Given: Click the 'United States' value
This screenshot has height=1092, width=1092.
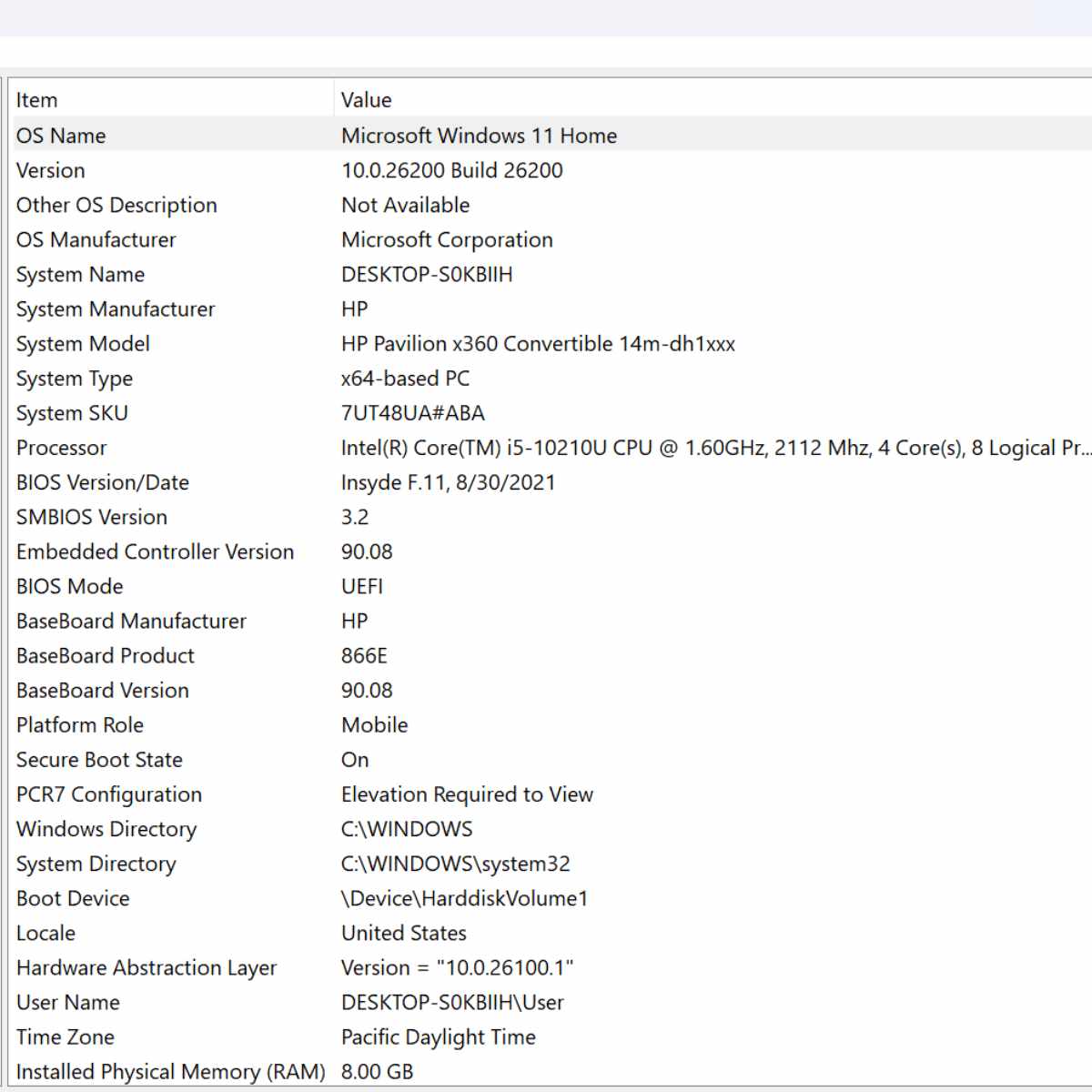Looking at the screenshot, I should pyautogui.click(x=403, y=934).
